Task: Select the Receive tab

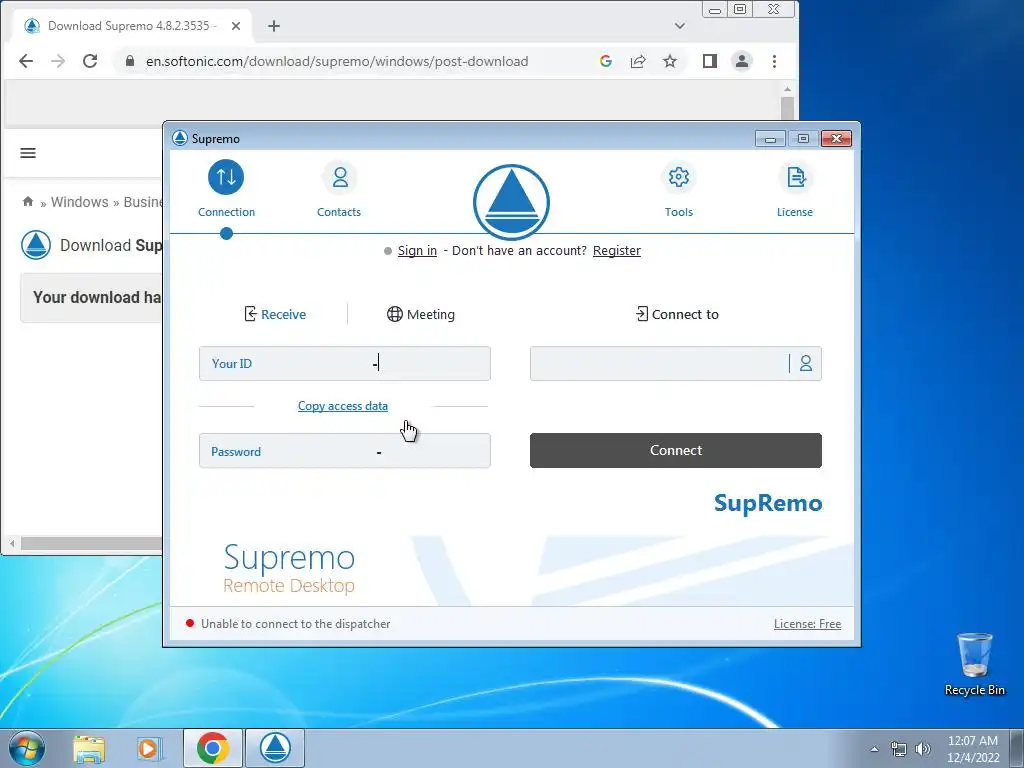Action: coord(275,314)
